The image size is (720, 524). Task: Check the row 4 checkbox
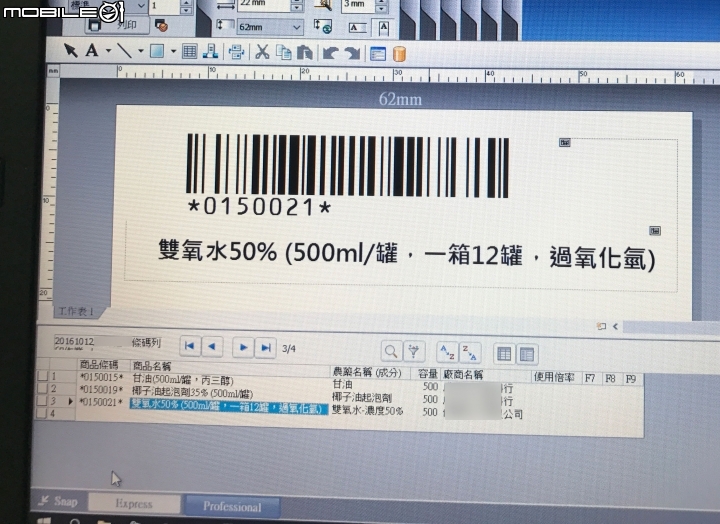tap(43, 413)
